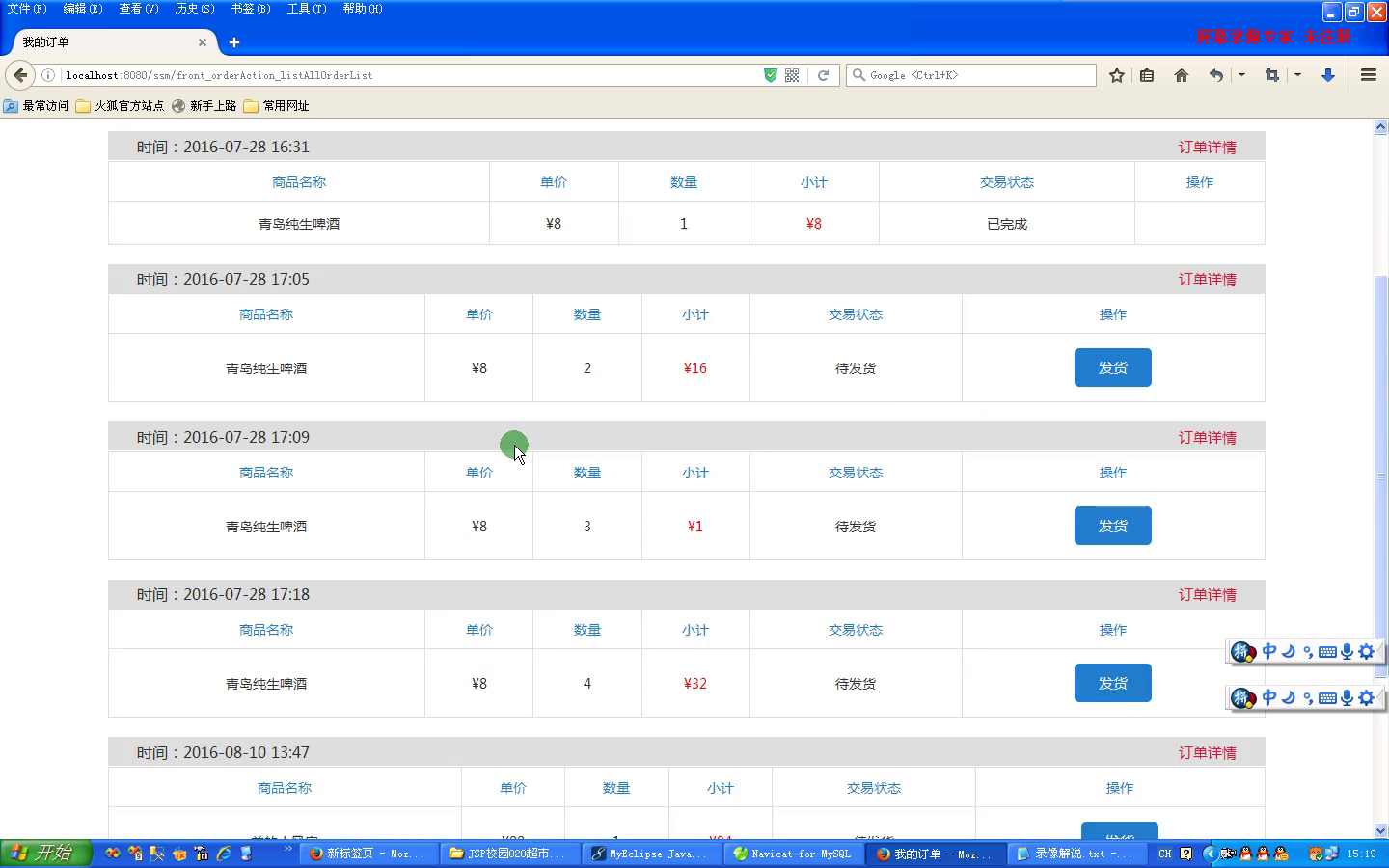Open site info icon in address bar
This screenshot has height=868, width=1389.
click(x=47, y=75)
